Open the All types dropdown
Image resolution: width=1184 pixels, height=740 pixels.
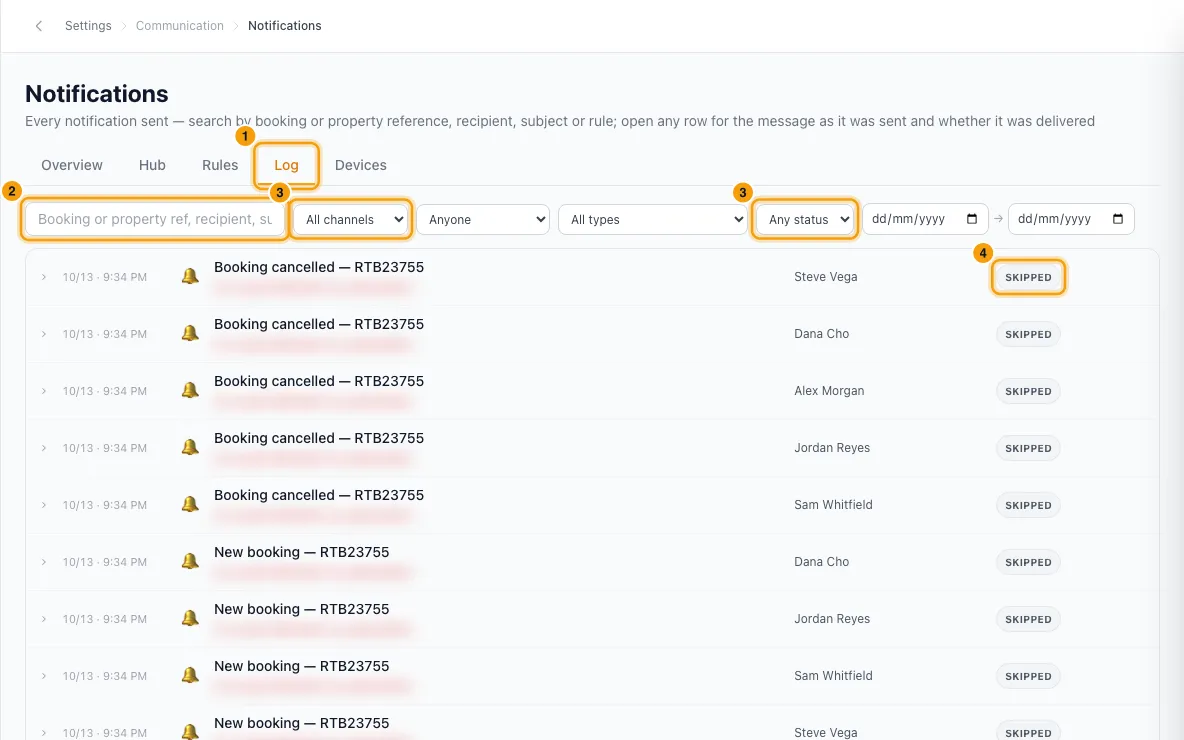coord(653,220)
